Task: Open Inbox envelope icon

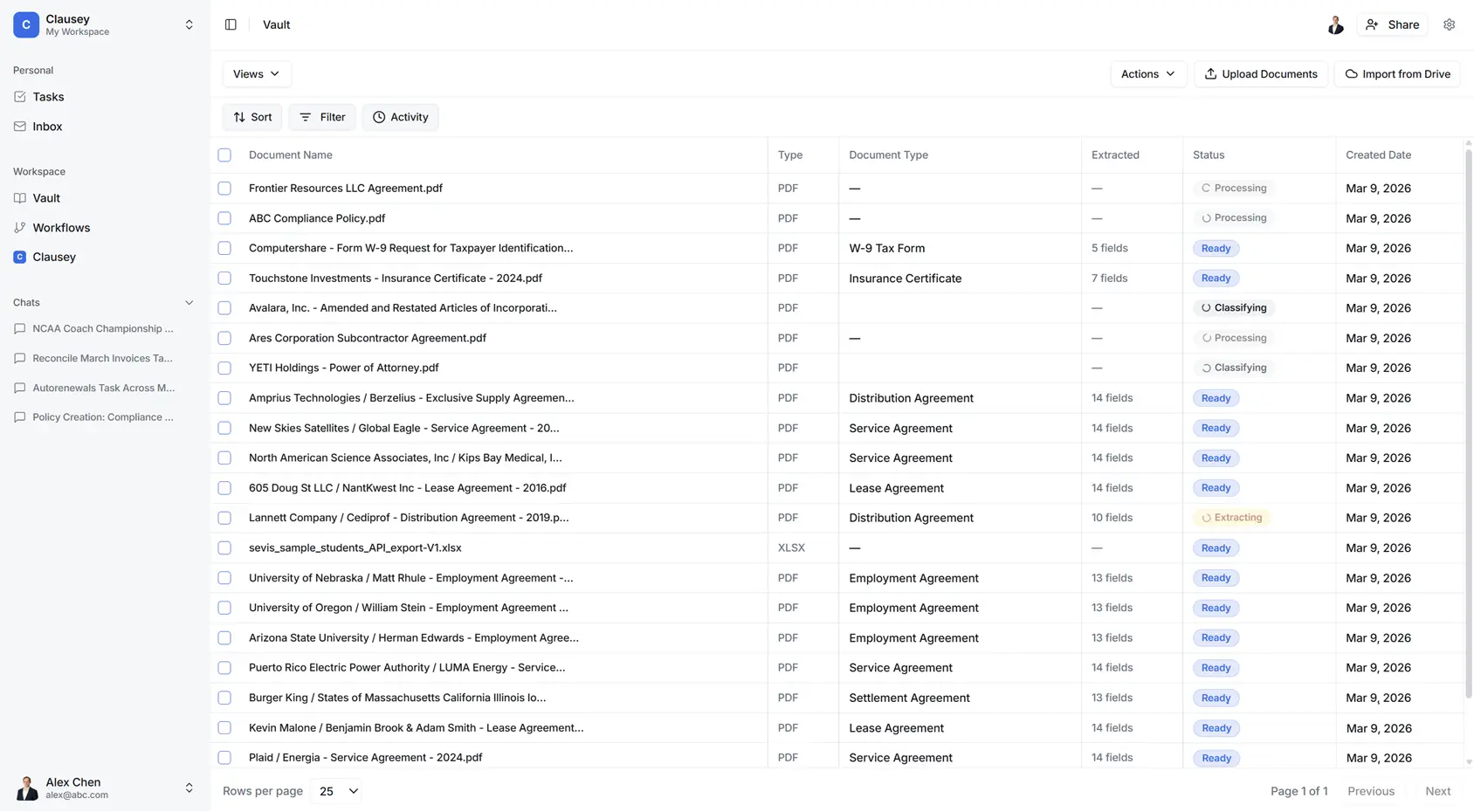Action: 20,127
